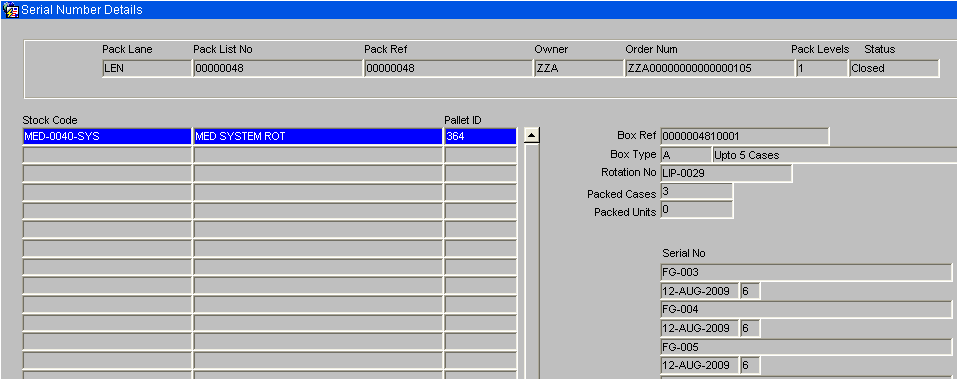
Task: Click the Box Ref field
Action: pos(745,136)
